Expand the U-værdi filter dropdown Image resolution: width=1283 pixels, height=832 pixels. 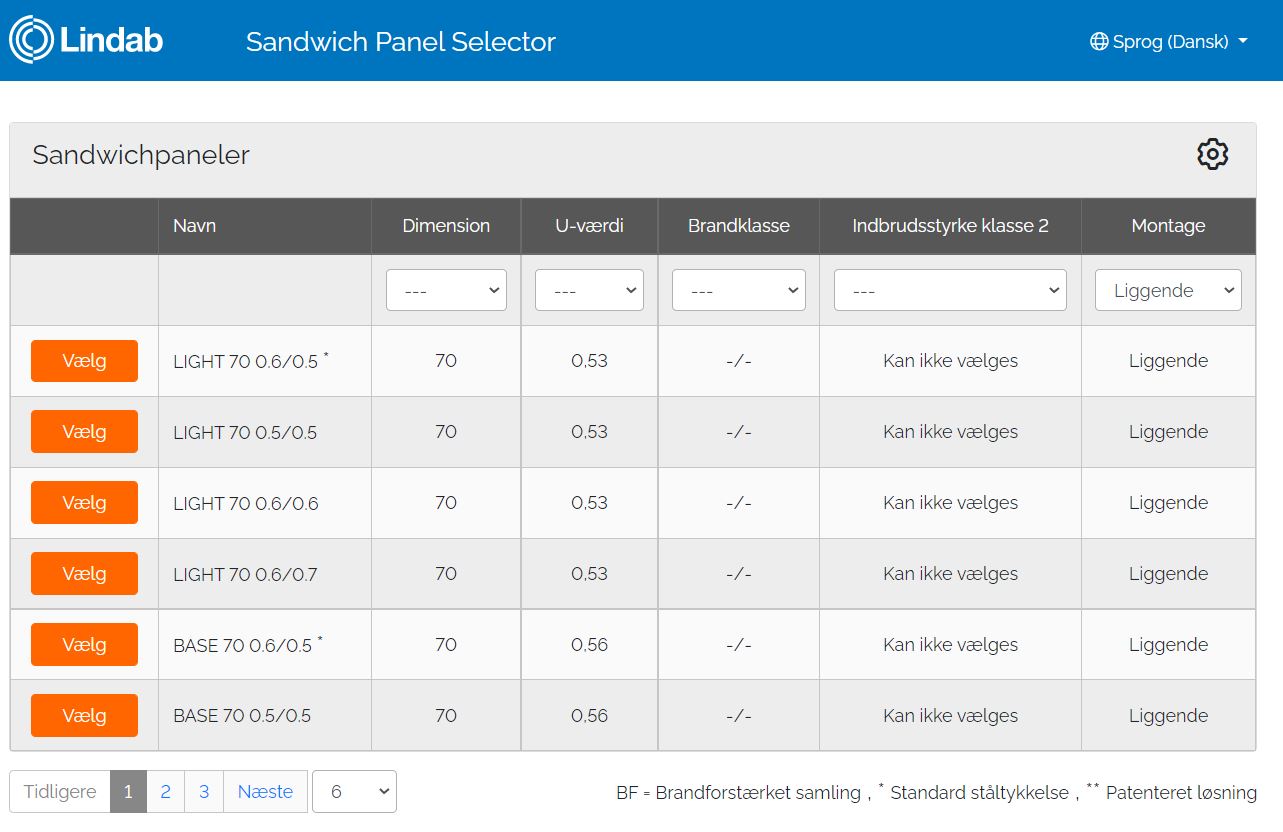click(x=589, y=290)
